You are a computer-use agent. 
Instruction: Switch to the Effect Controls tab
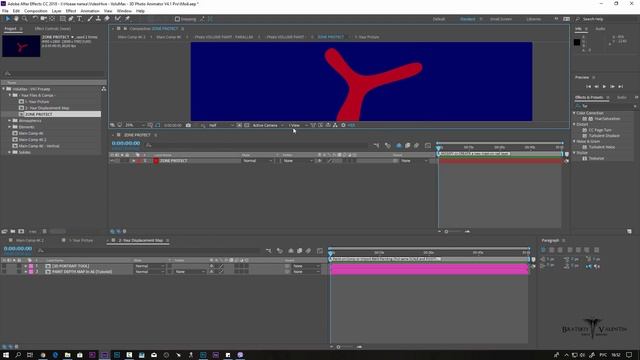tap(52, 29)
